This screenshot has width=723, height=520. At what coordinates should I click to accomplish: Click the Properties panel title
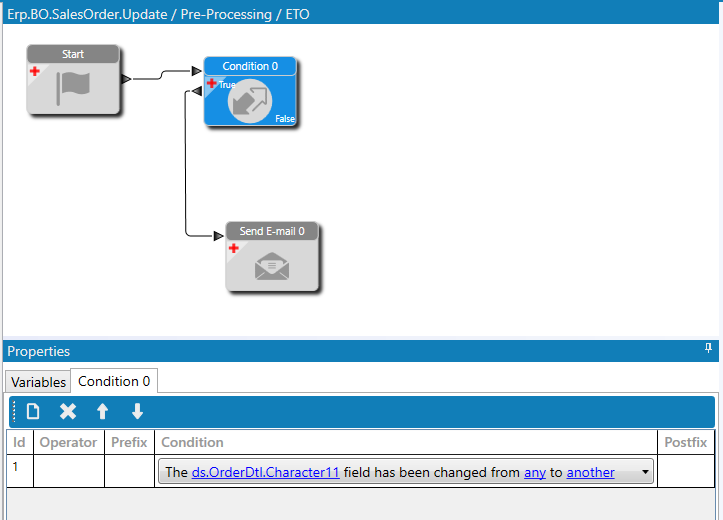tap(39, 351)
